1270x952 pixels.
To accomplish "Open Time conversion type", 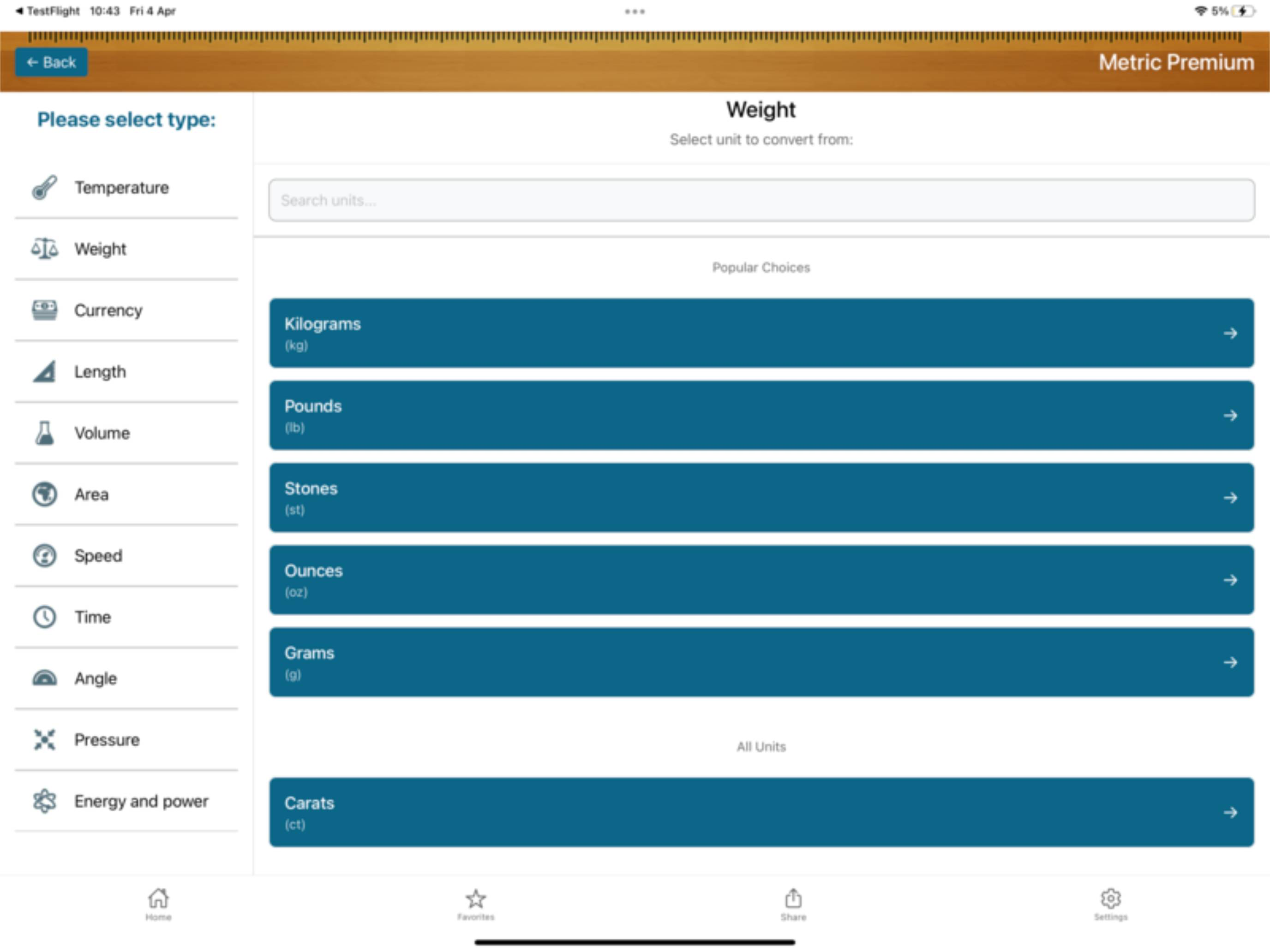I will tap(126, 618).
